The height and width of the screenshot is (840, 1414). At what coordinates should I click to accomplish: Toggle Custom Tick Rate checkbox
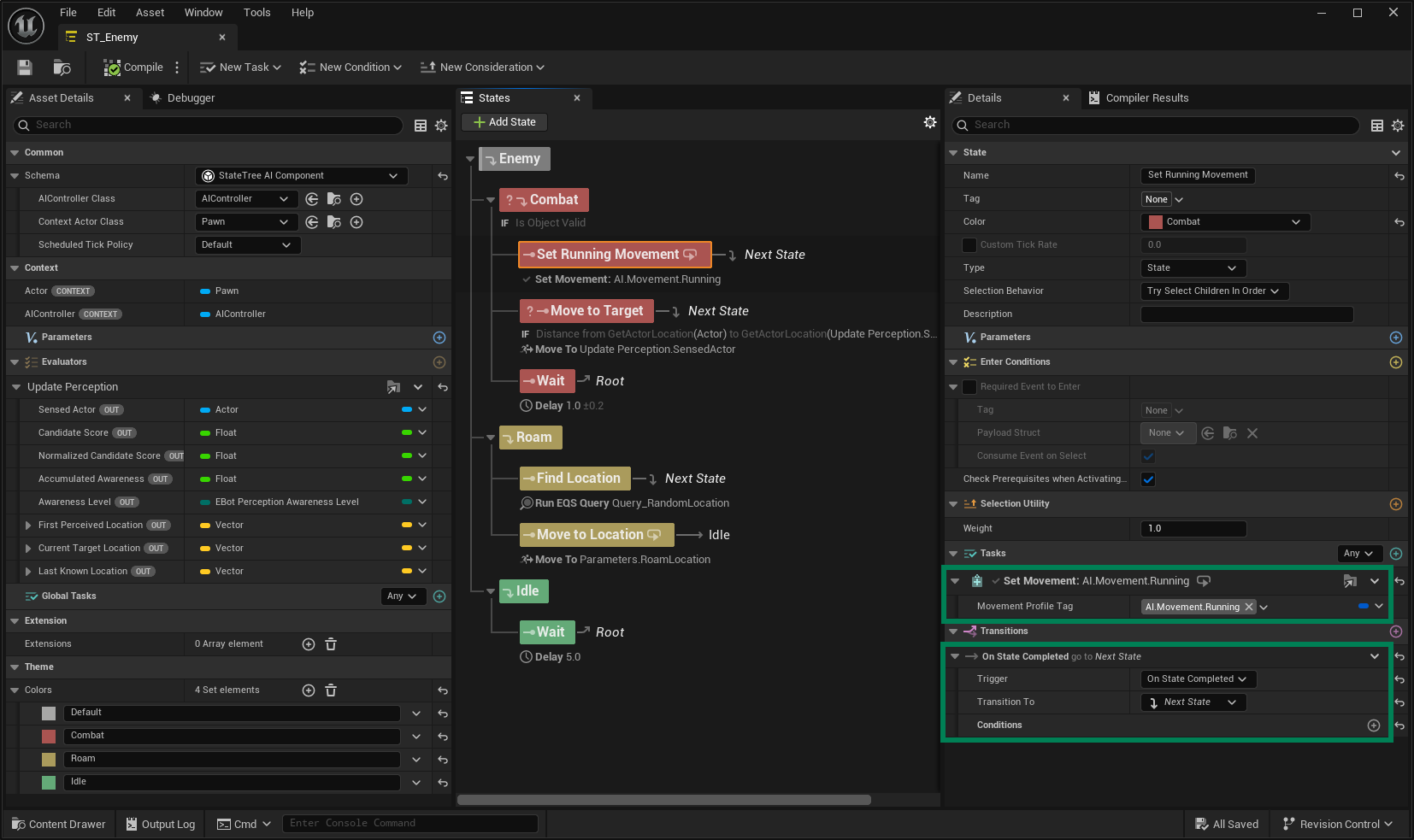click(969, 245)
